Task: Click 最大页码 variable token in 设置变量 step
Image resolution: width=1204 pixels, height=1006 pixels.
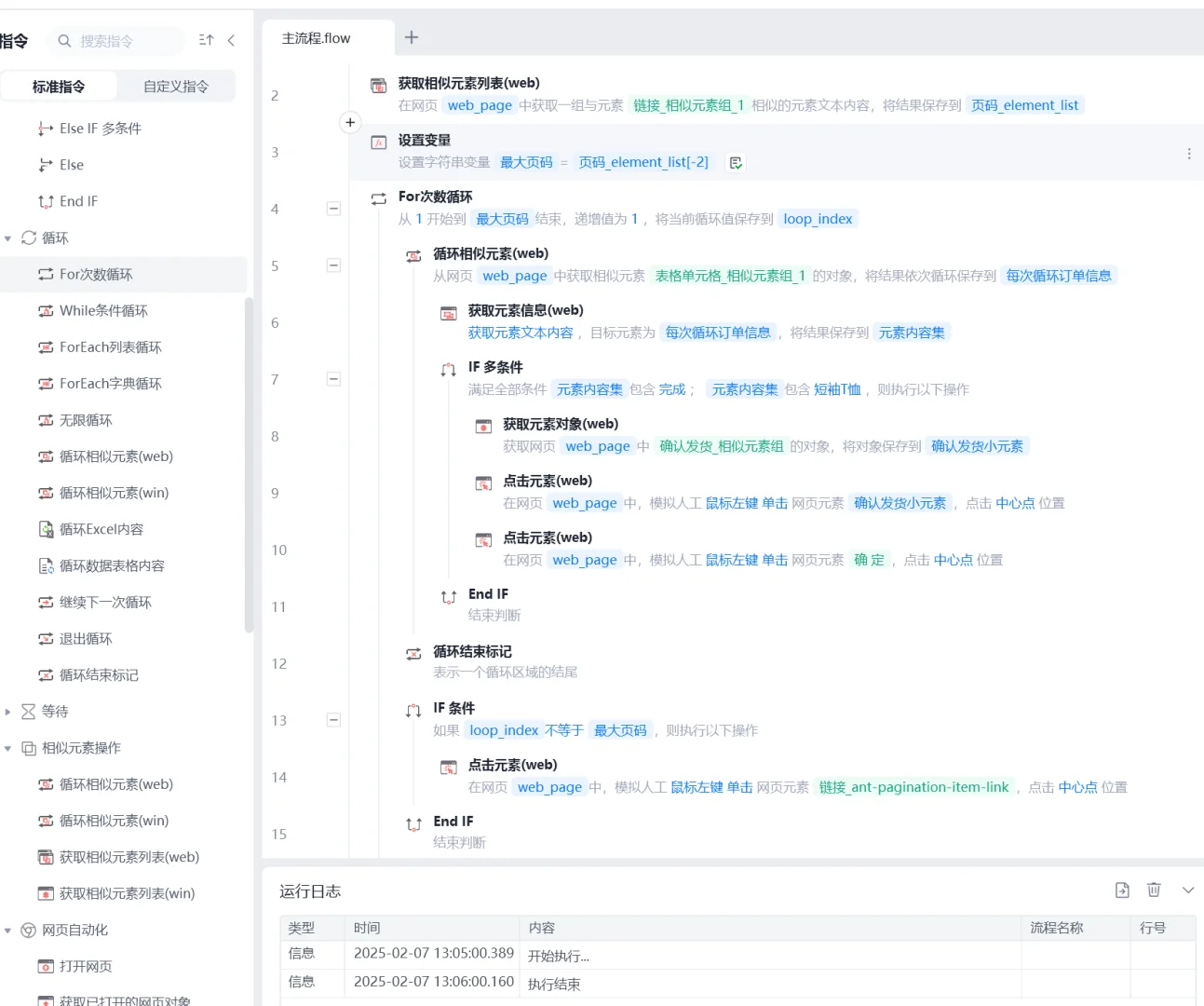Action: click(525, 162)
